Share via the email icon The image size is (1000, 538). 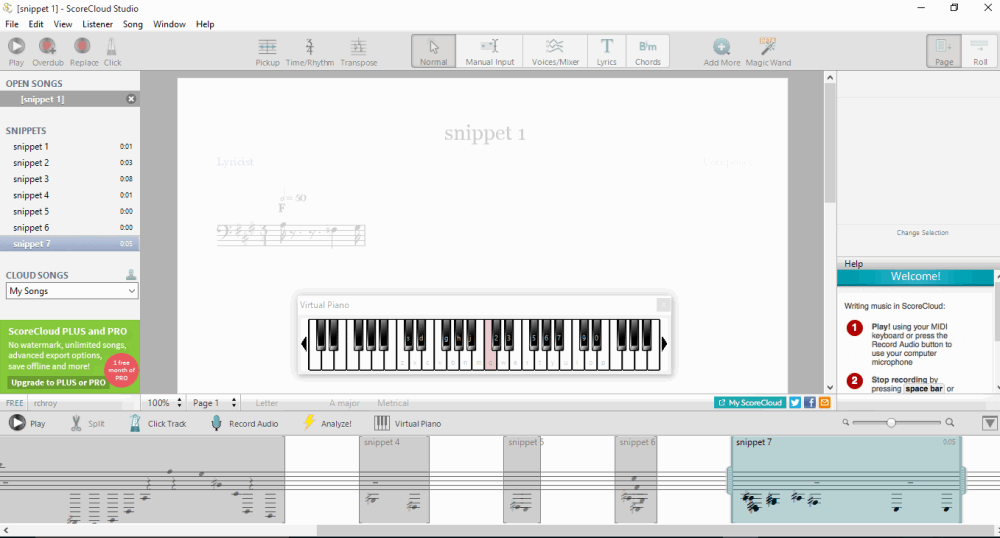[825, 403]
